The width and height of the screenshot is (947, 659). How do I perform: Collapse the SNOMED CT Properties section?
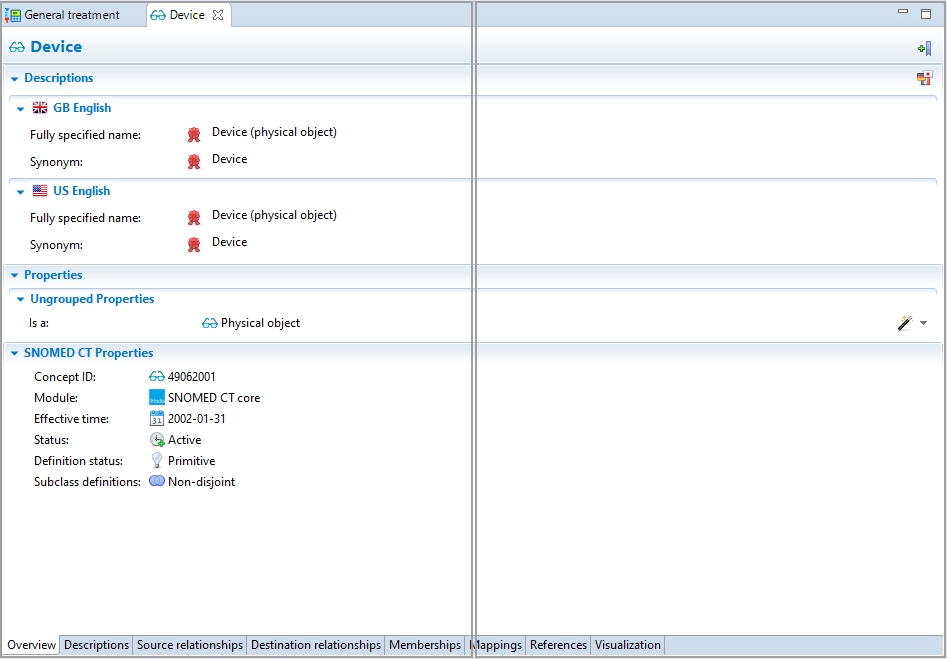click(x=14, y=353)
